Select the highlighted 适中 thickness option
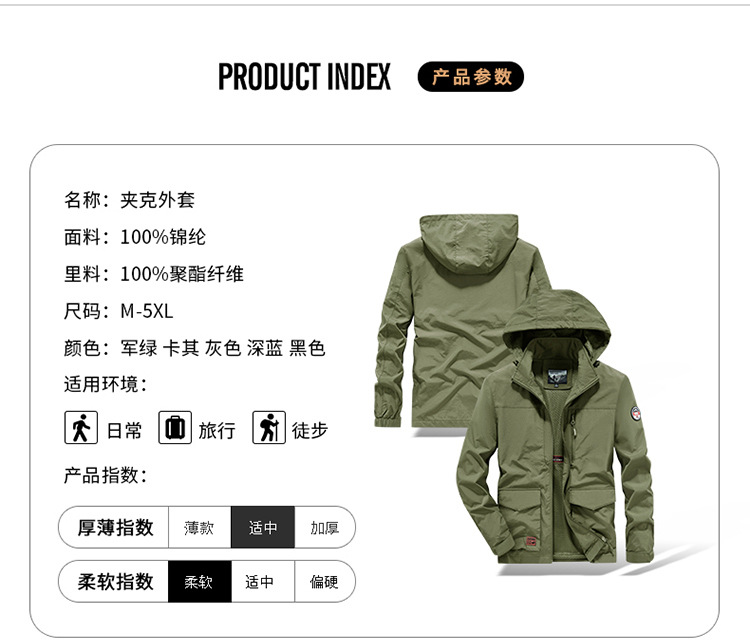 click(x=263, y=527)
